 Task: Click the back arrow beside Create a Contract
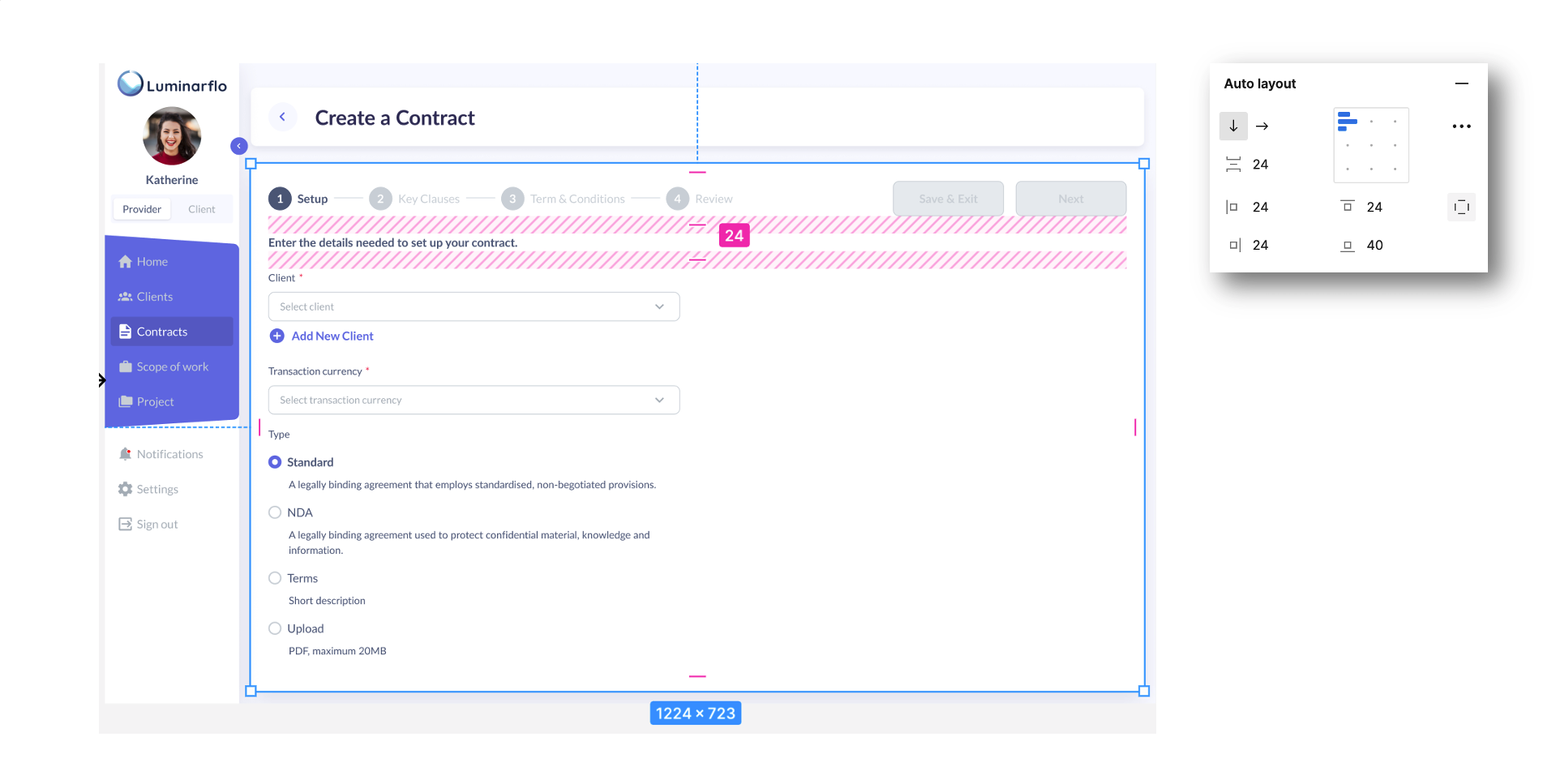click(282, 118)
